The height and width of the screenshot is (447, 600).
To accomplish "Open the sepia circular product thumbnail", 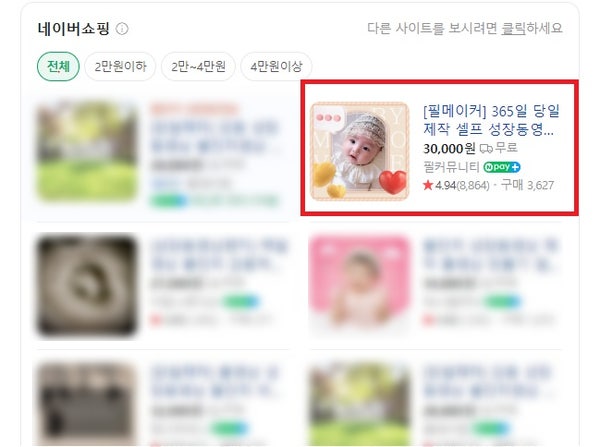I will 87,285.
